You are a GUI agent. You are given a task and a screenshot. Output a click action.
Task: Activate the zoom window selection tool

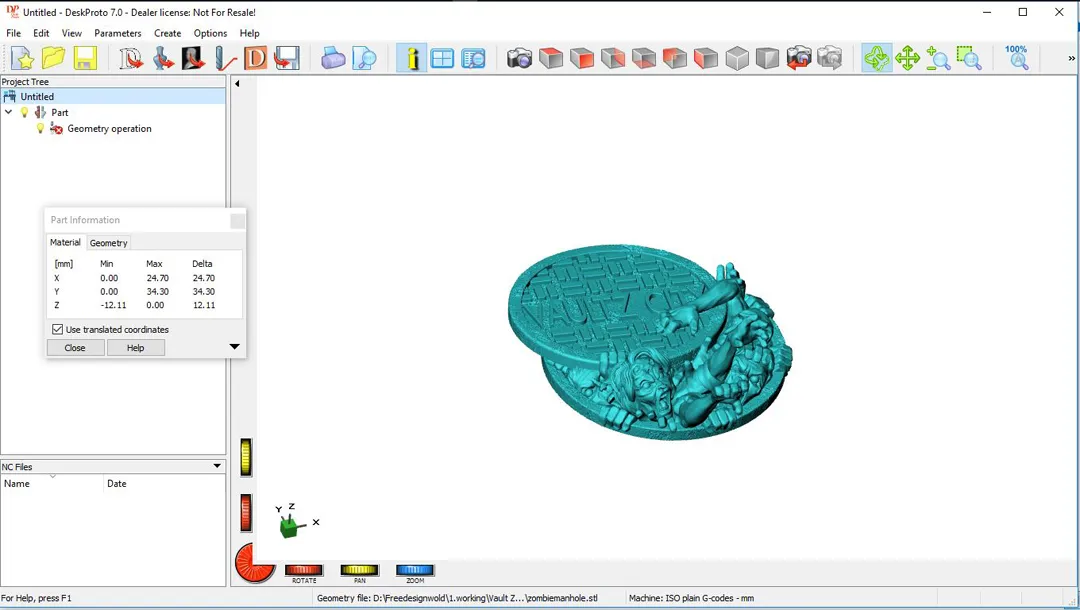point(970,59)
